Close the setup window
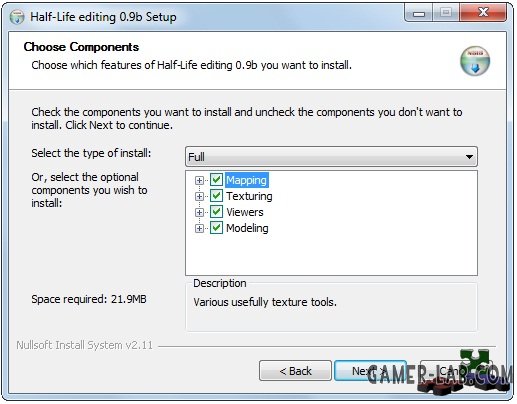 483,13
